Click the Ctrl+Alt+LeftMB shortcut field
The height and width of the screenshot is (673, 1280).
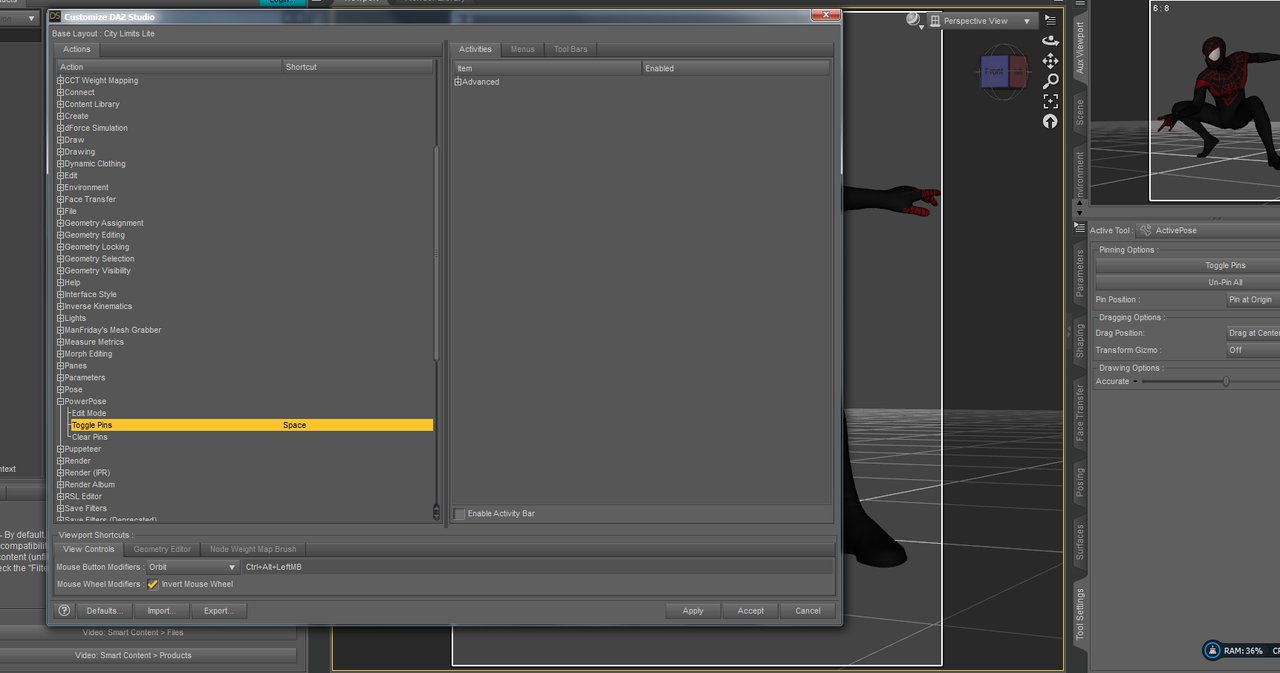point(538,567)
